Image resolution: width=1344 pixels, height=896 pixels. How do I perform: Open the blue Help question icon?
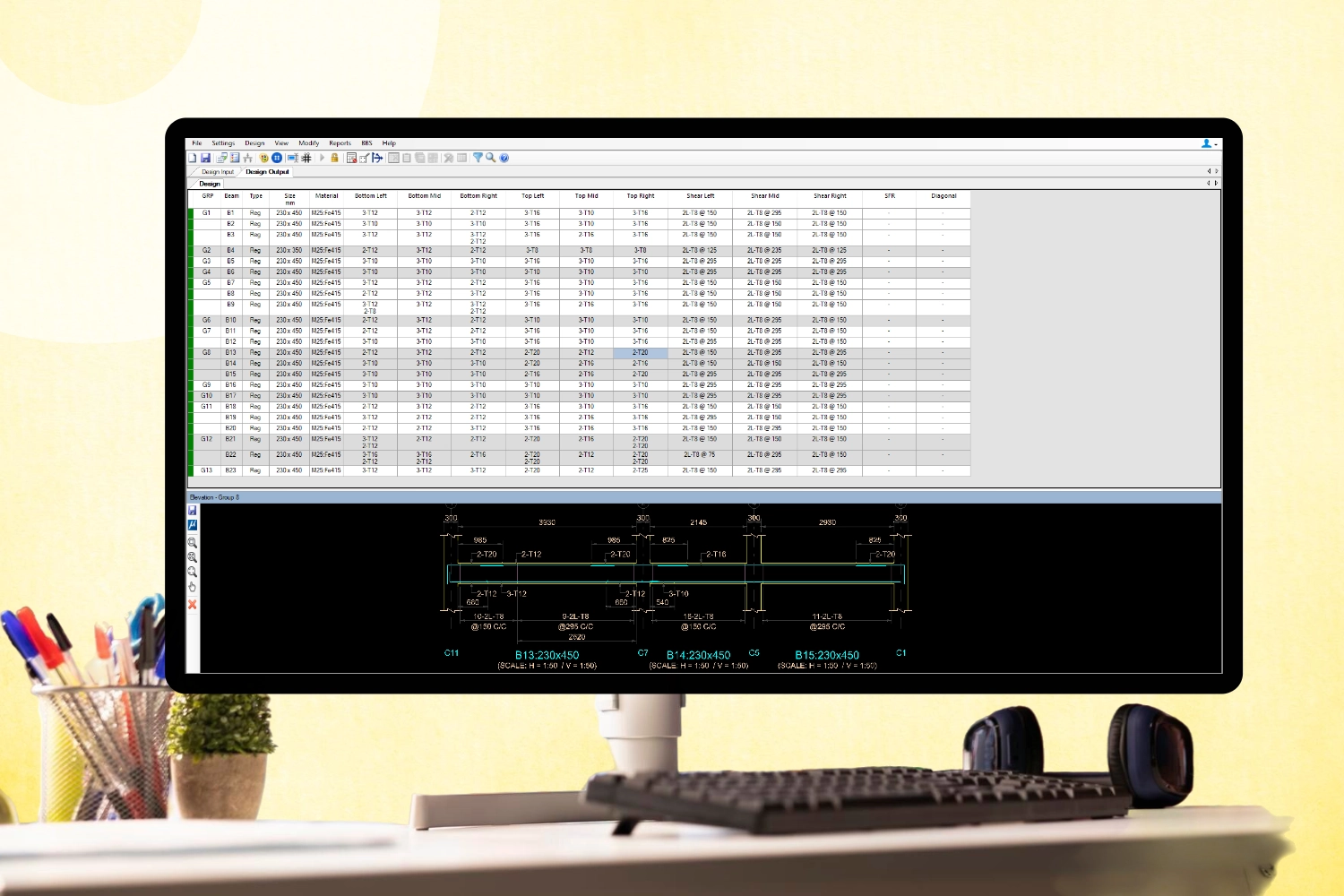504,158
